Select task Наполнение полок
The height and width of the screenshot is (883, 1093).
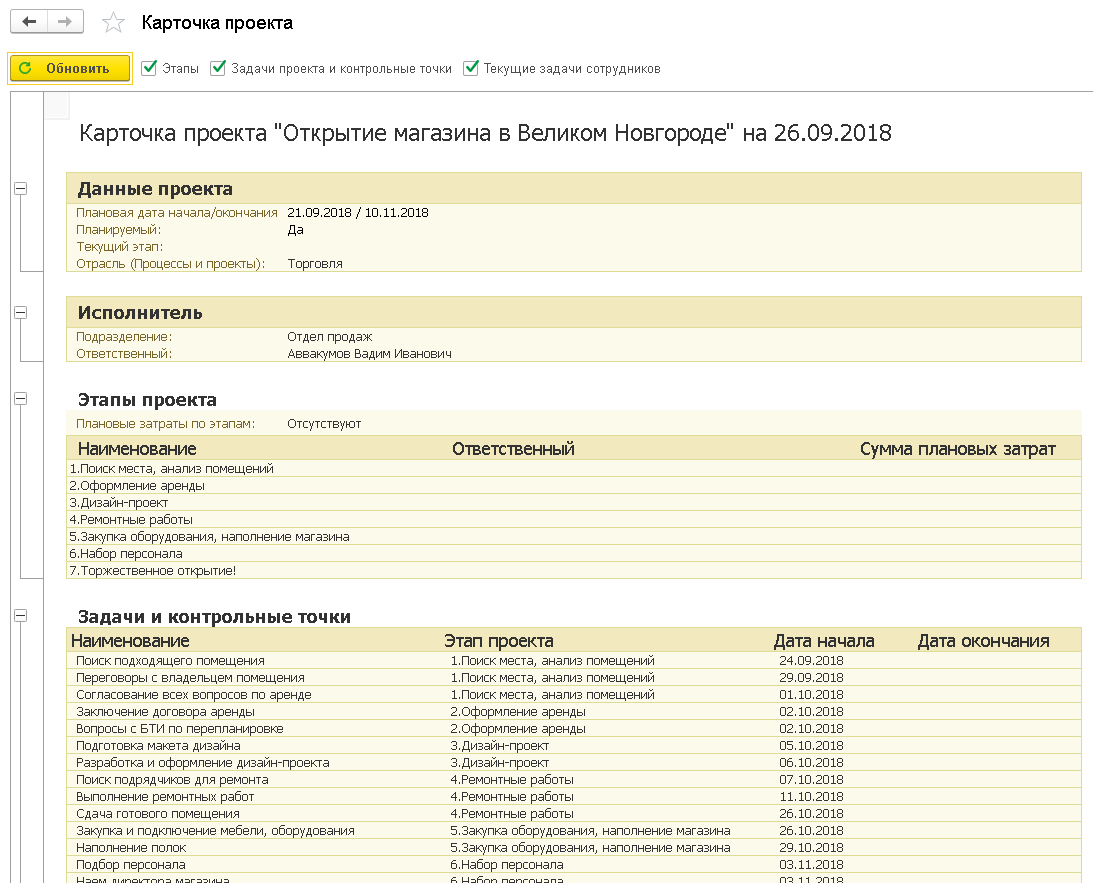point(131,847)
